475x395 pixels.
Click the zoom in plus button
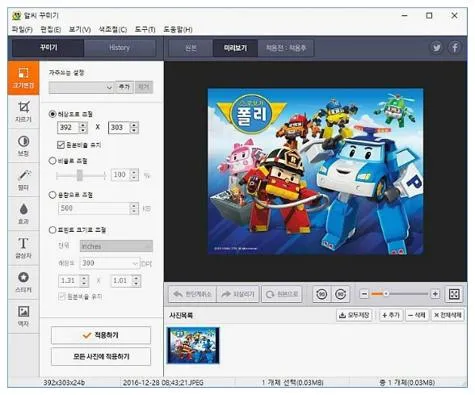click(x=435, y=294)
